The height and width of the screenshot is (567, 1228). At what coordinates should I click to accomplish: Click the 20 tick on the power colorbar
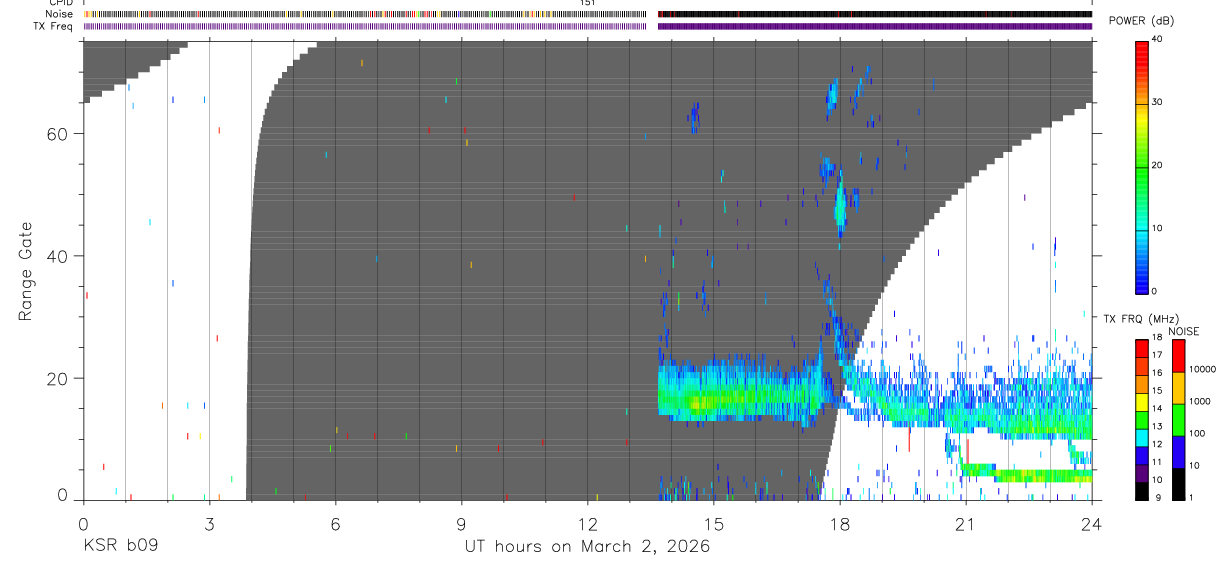coord(1157,165)
